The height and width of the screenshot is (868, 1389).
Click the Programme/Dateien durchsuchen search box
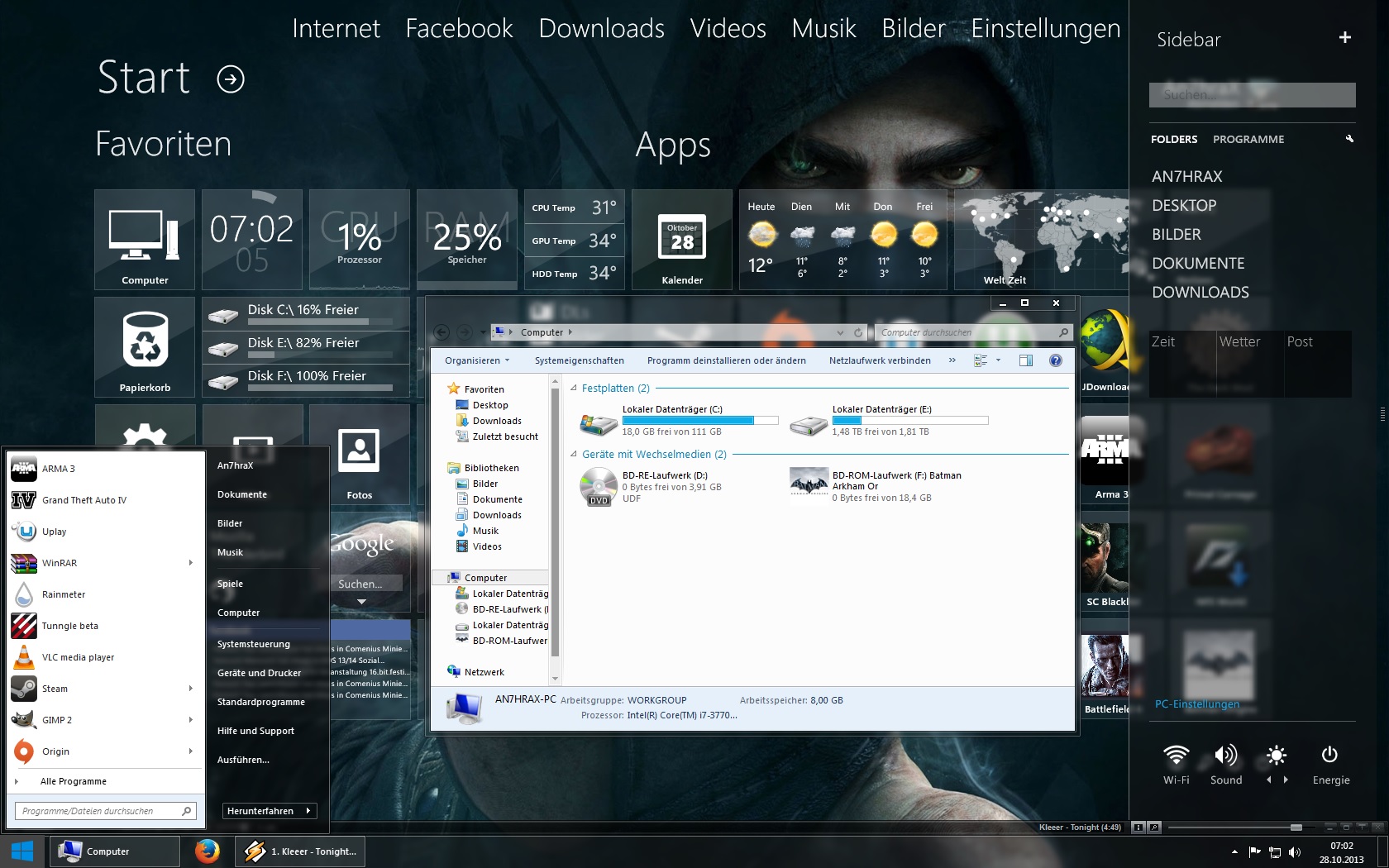[105, 811]
